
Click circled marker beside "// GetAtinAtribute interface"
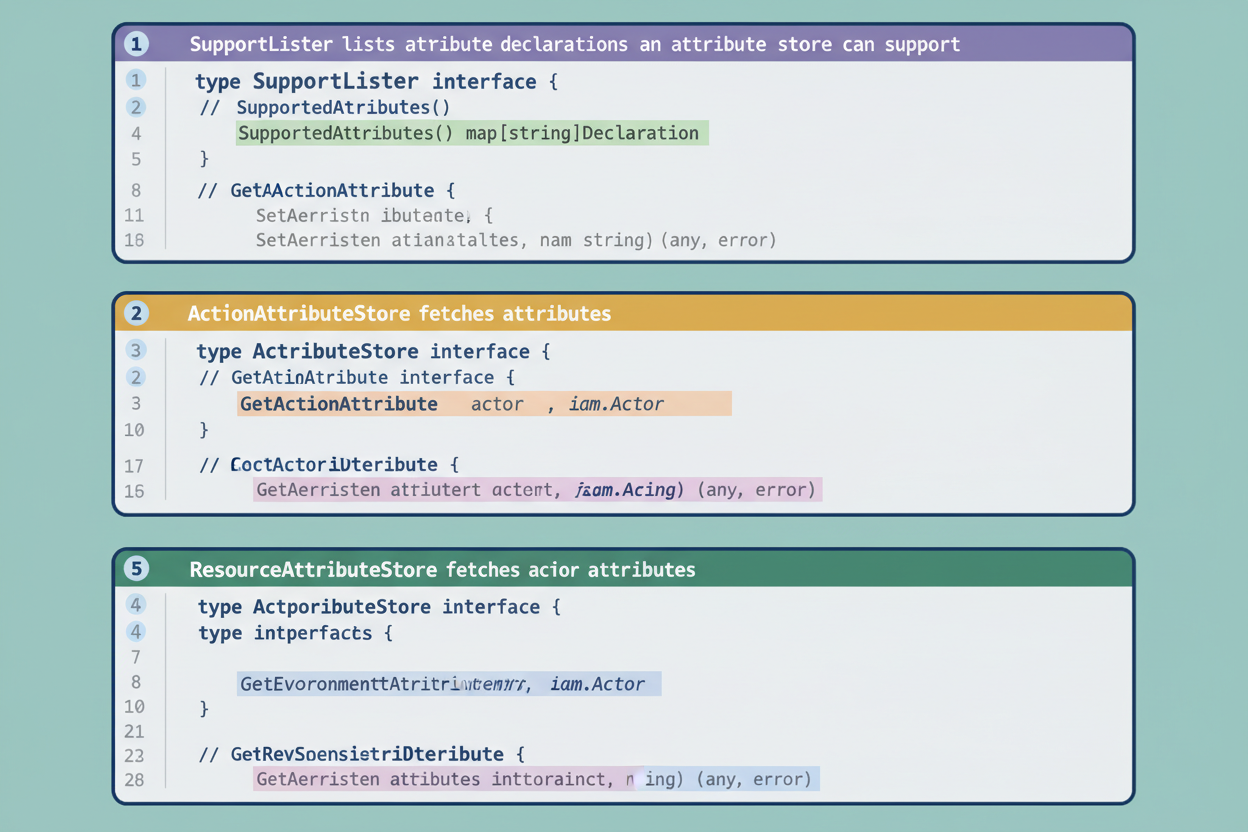(x=136, y=377)
